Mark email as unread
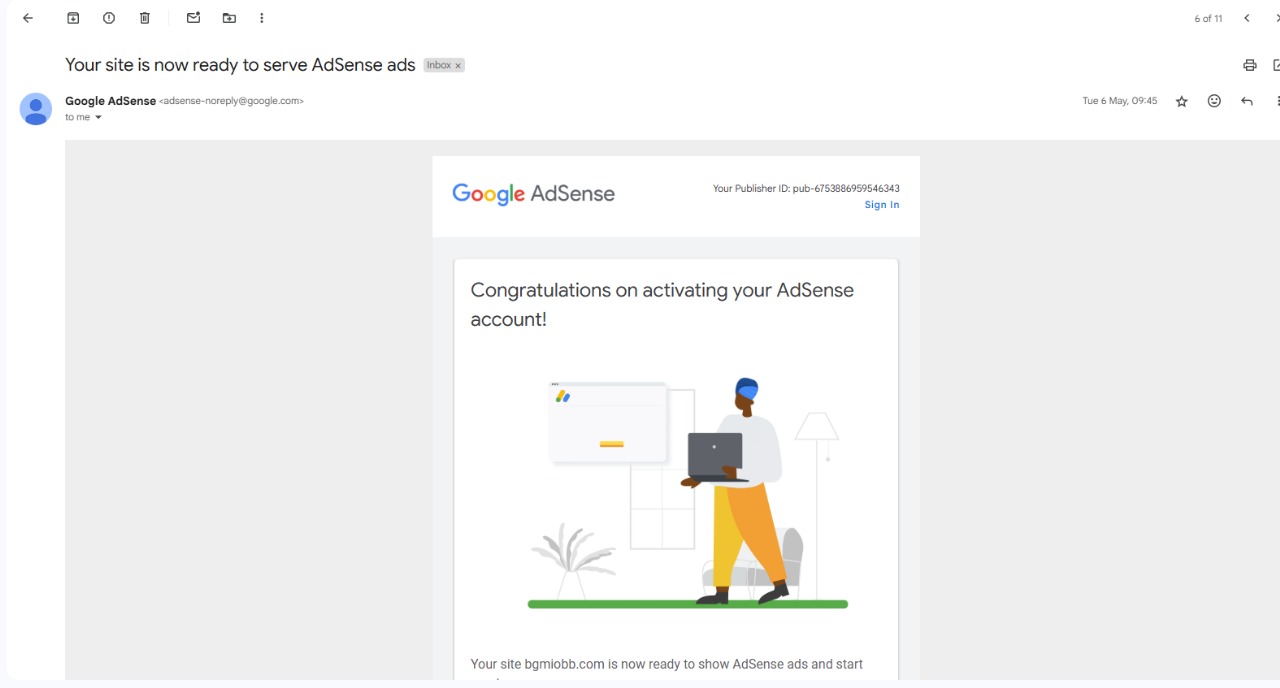This screenshot has width=1280, height=688. (194, 18)
